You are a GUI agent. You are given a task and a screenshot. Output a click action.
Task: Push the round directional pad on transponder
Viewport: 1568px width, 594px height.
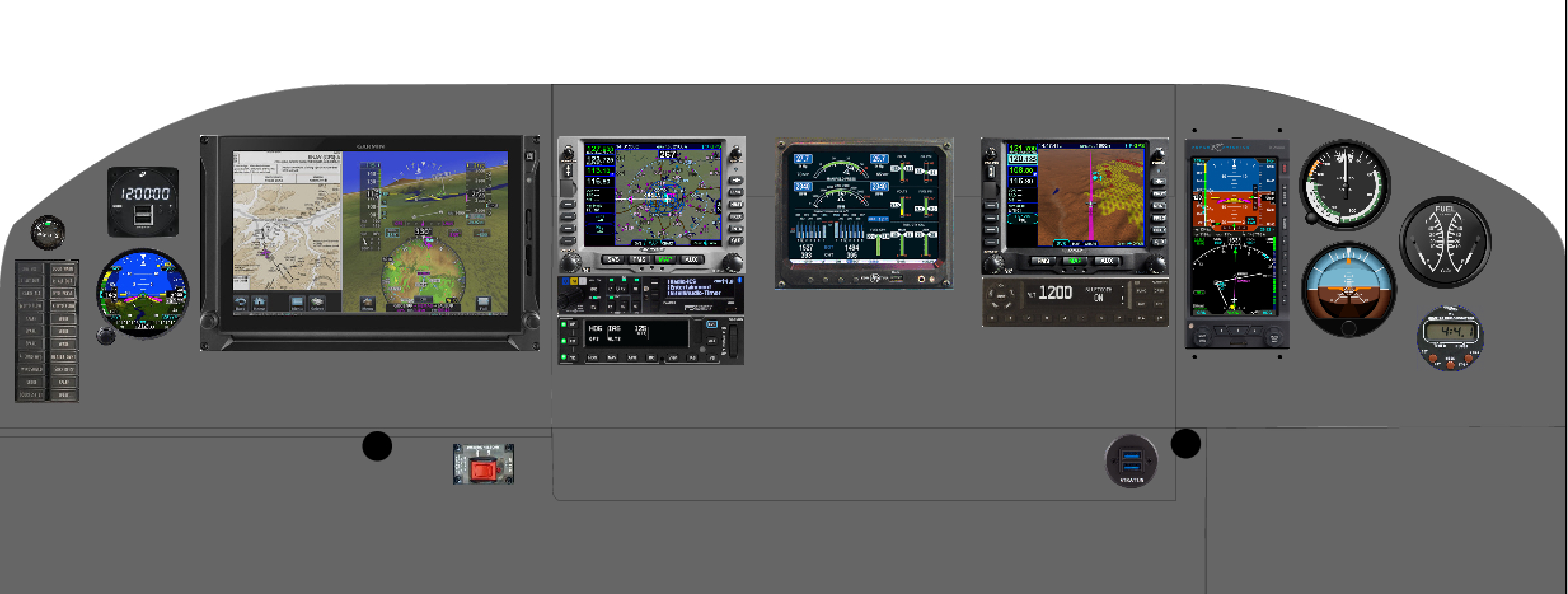click(x=1000, y=296)
